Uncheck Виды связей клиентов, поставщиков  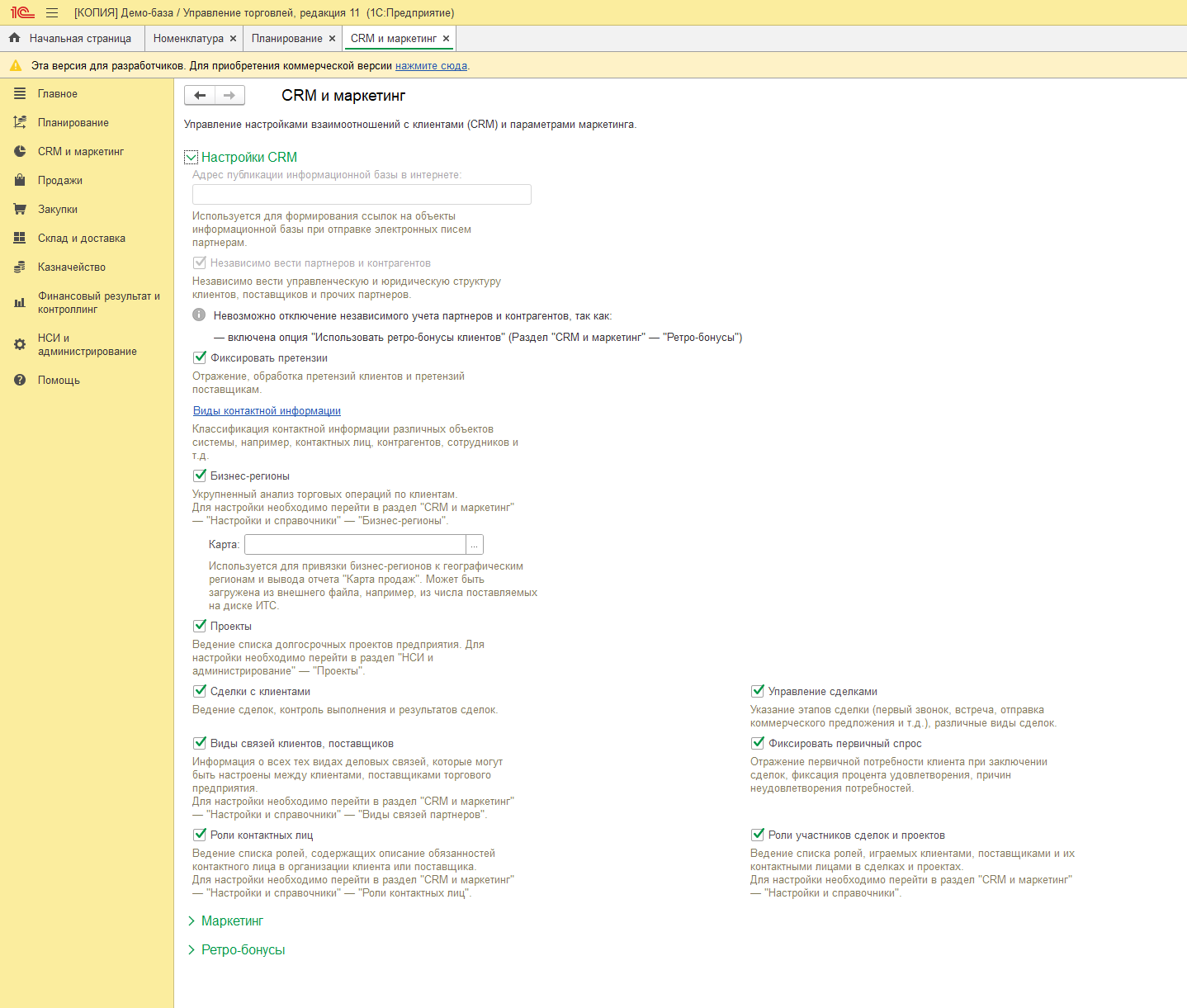199,743
